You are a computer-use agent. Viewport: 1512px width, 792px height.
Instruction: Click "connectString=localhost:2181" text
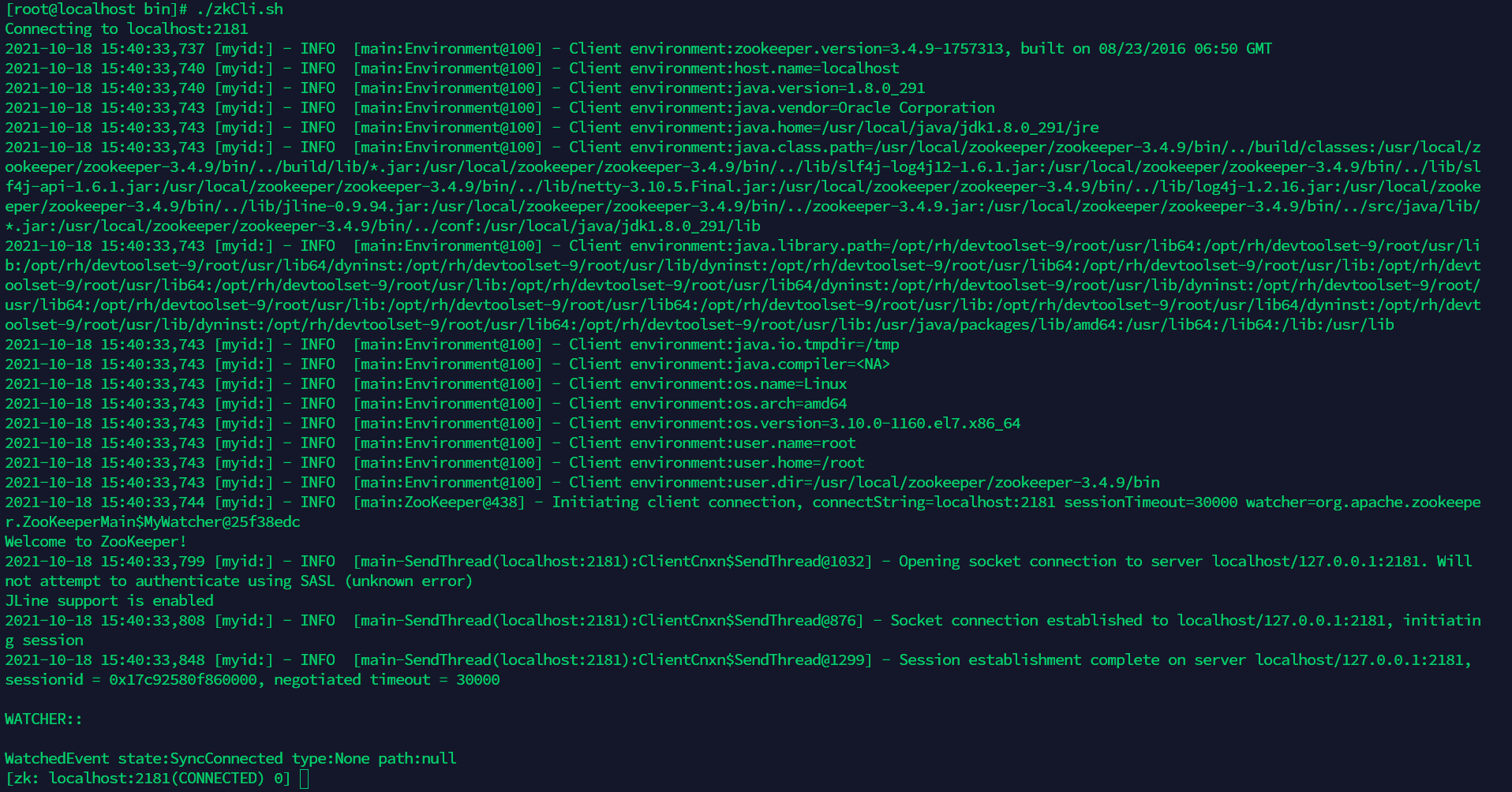pos(934,502)
